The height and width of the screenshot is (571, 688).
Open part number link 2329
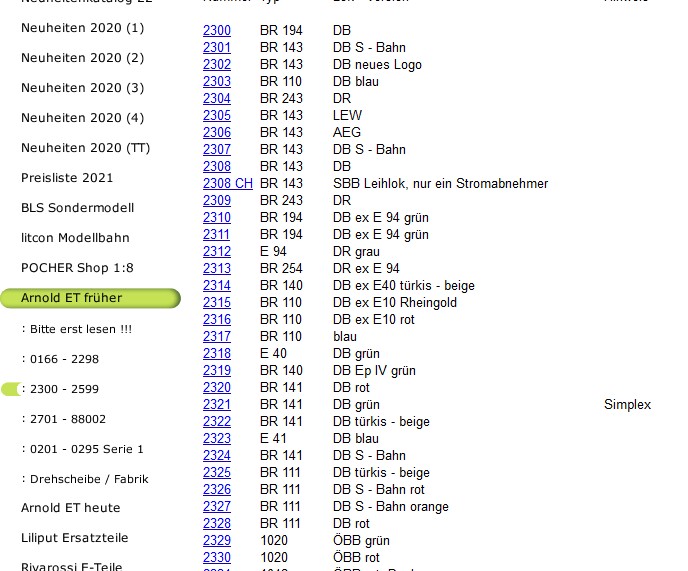217,541
